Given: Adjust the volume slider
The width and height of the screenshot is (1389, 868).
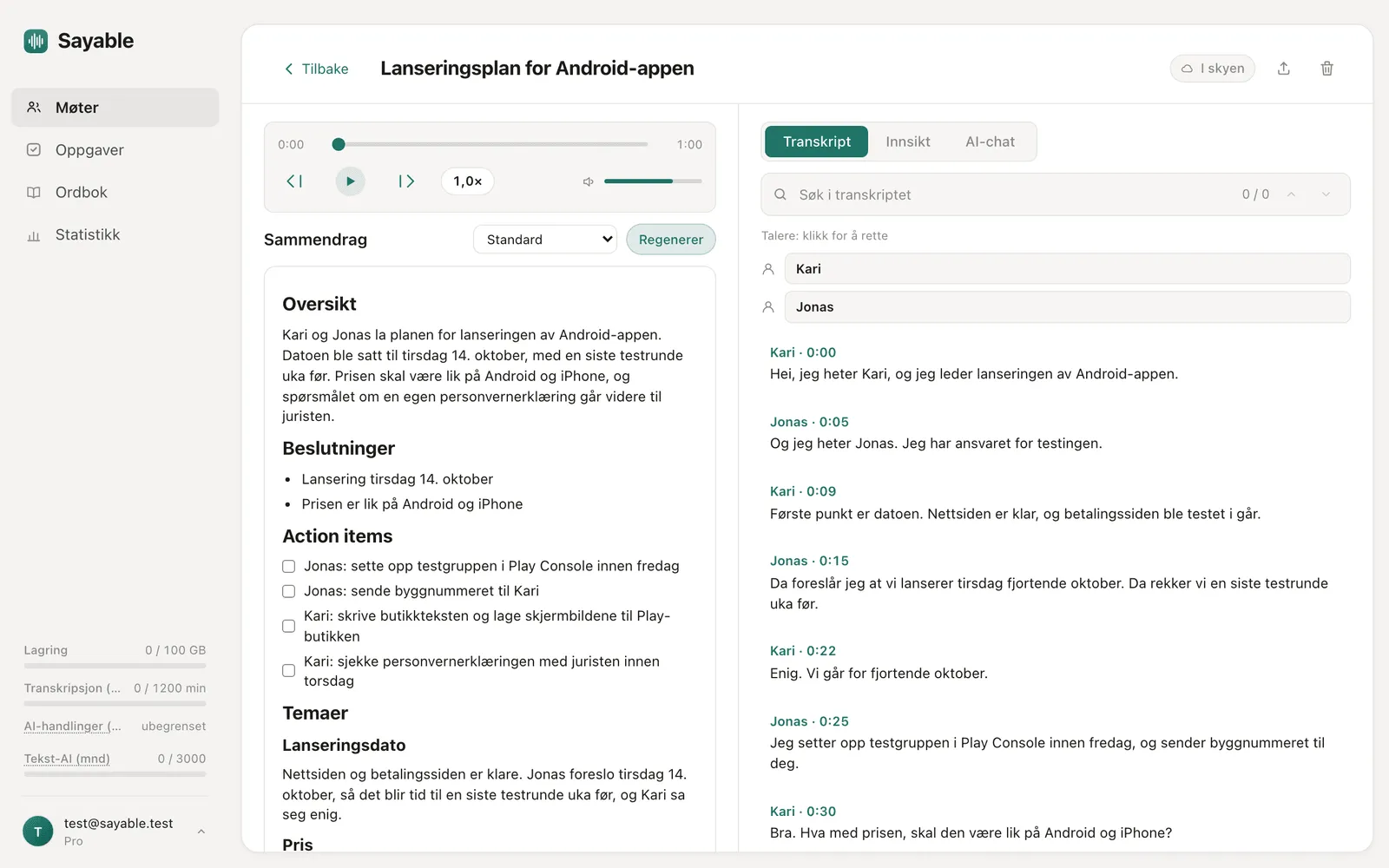Looking at the screenshot, I should (653, 181).
